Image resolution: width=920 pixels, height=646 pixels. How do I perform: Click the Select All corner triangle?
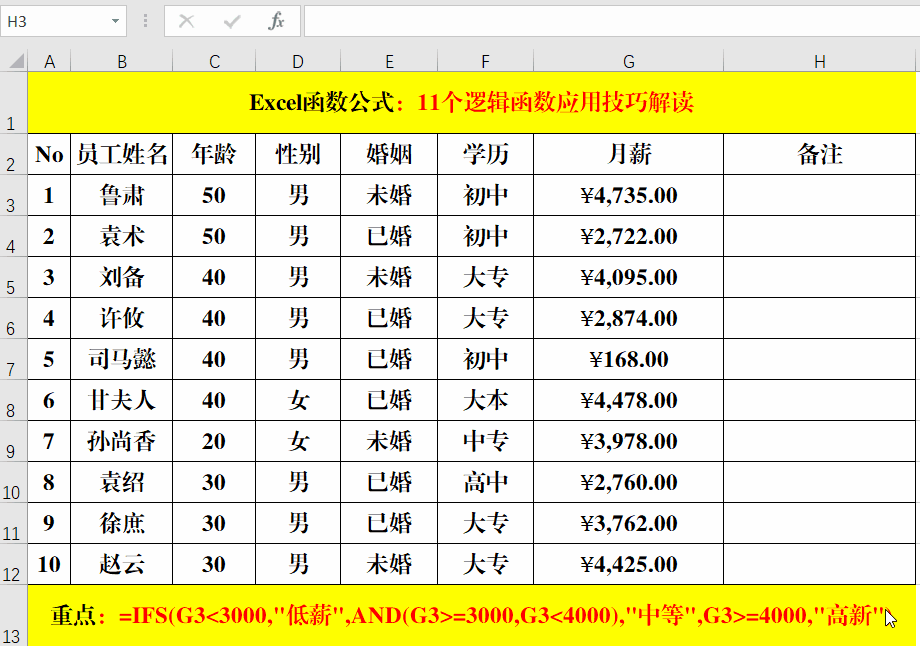click(x=18, y=60)
